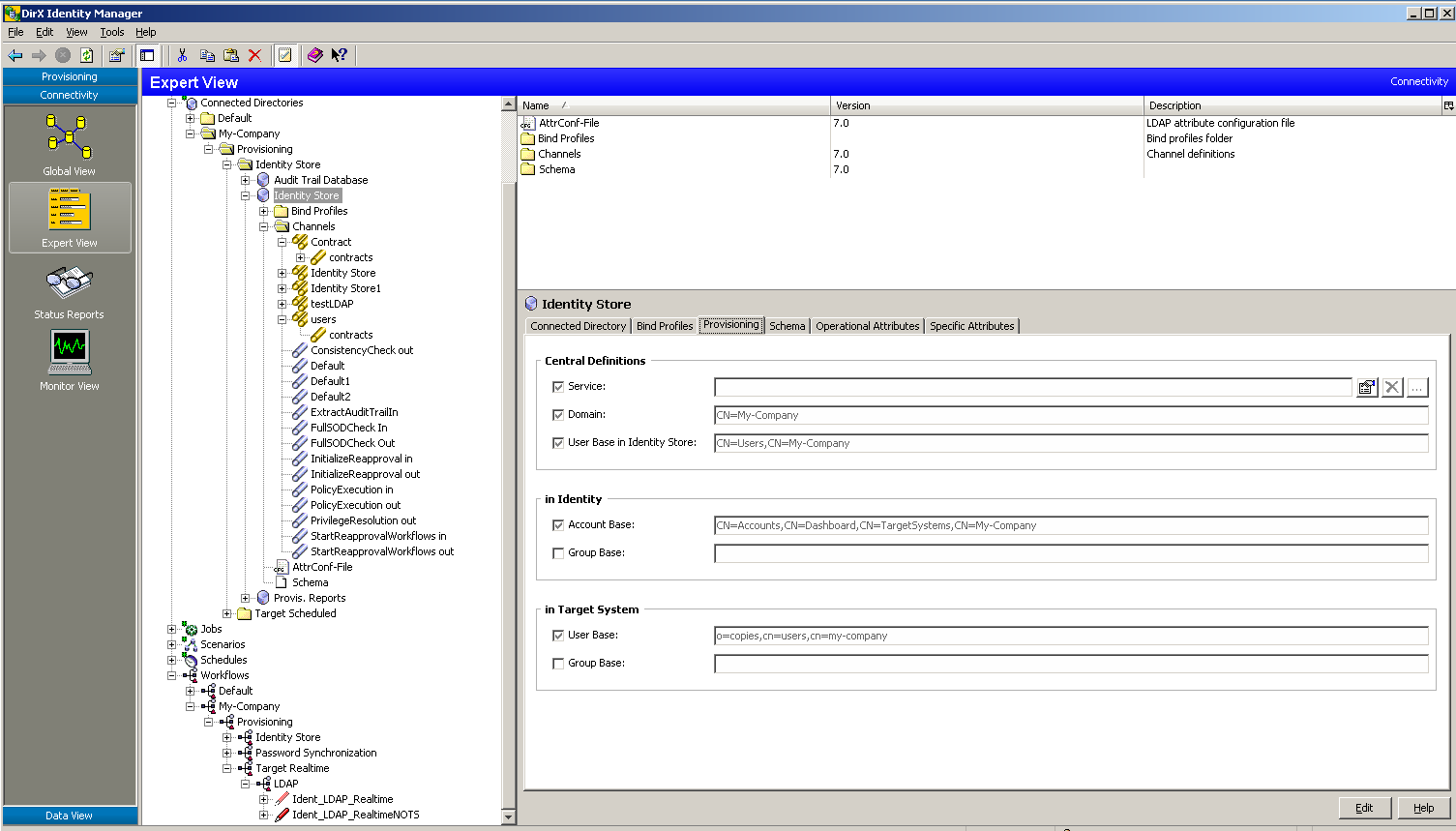The width and height of the screenshot is (1456, 831).
Task: Open the Global View panel
Action: click(68, 143)
